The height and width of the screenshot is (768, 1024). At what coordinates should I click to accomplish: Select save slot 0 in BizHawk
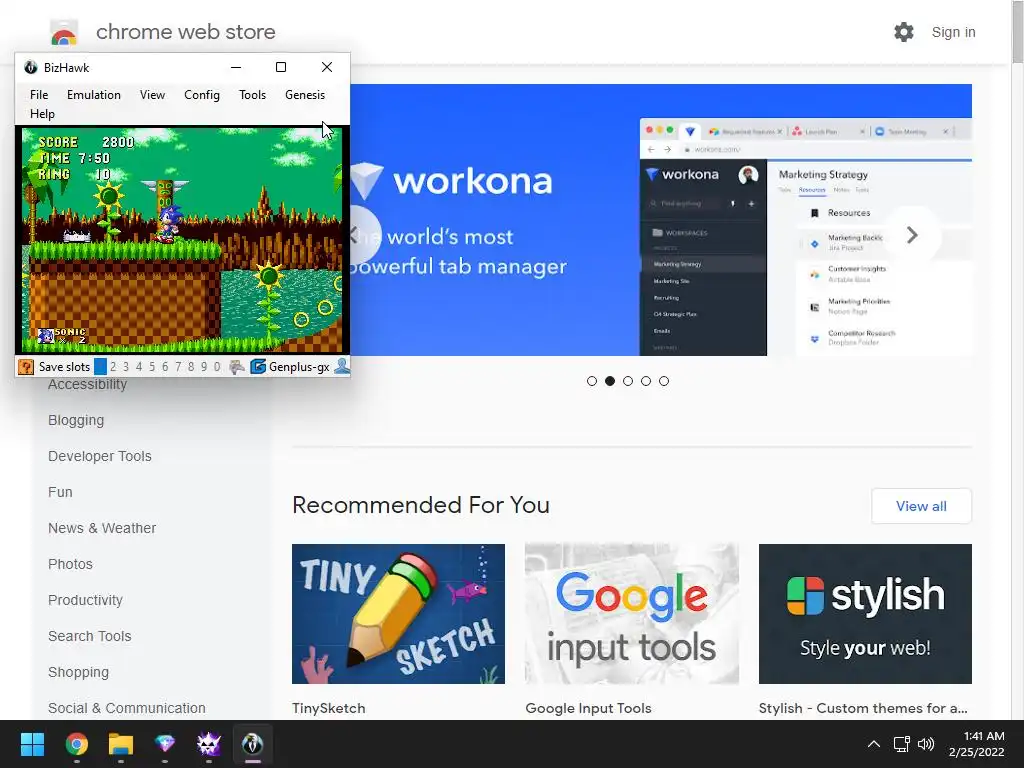click(x=217, y=367)
